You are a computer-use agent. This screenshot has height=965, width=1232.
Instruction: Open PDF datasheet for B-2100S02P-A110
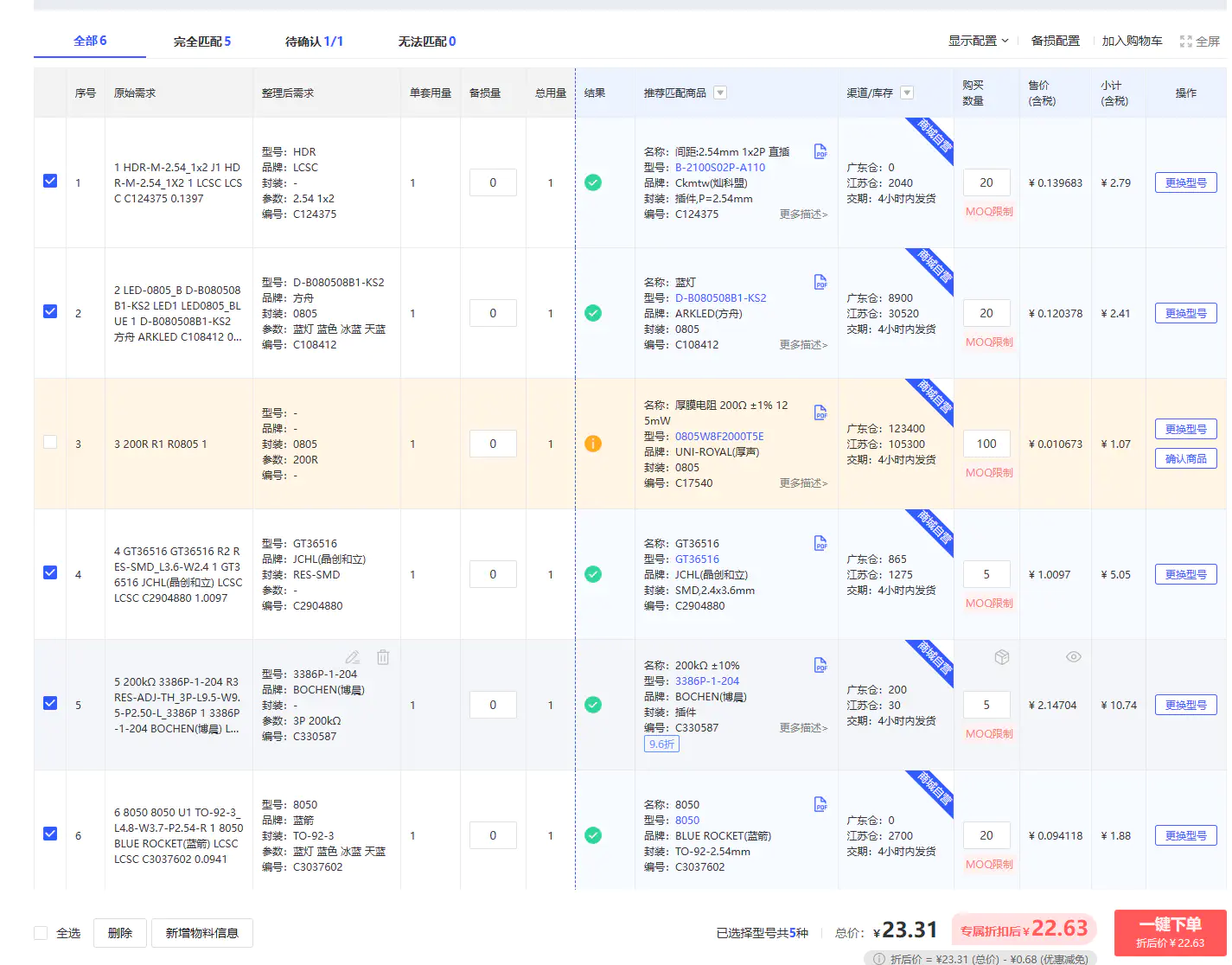pos(820,152)
